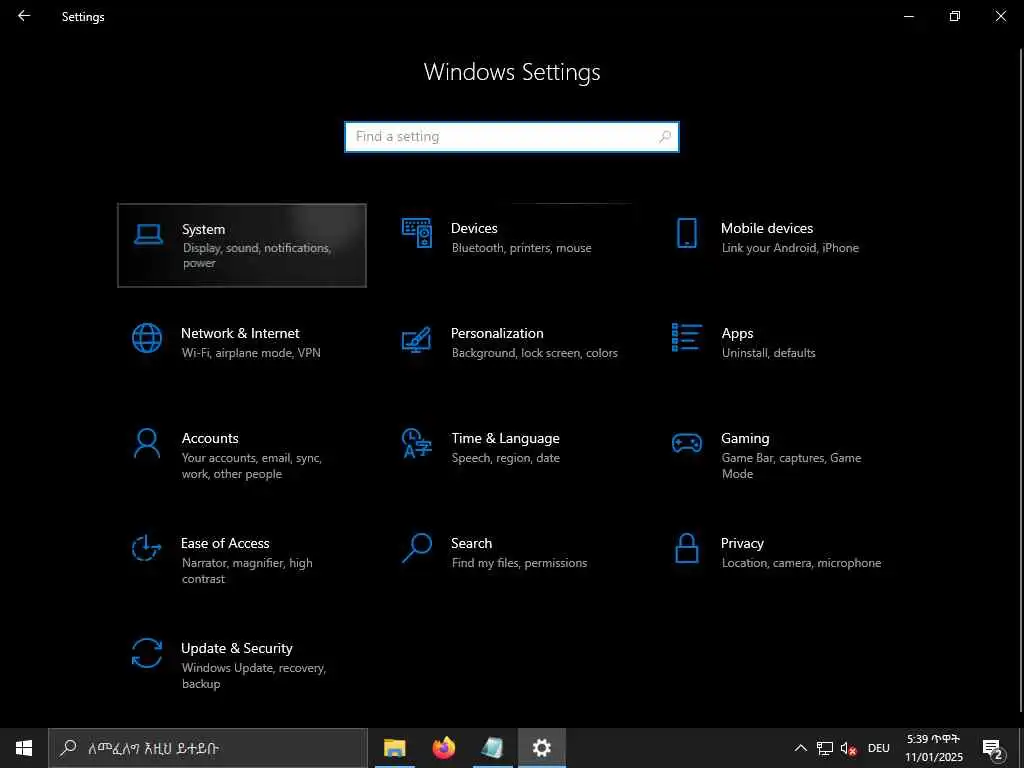The image size is (1024, 768).
Task: Click the Windows Settings page heading
Action: (512, 72)
